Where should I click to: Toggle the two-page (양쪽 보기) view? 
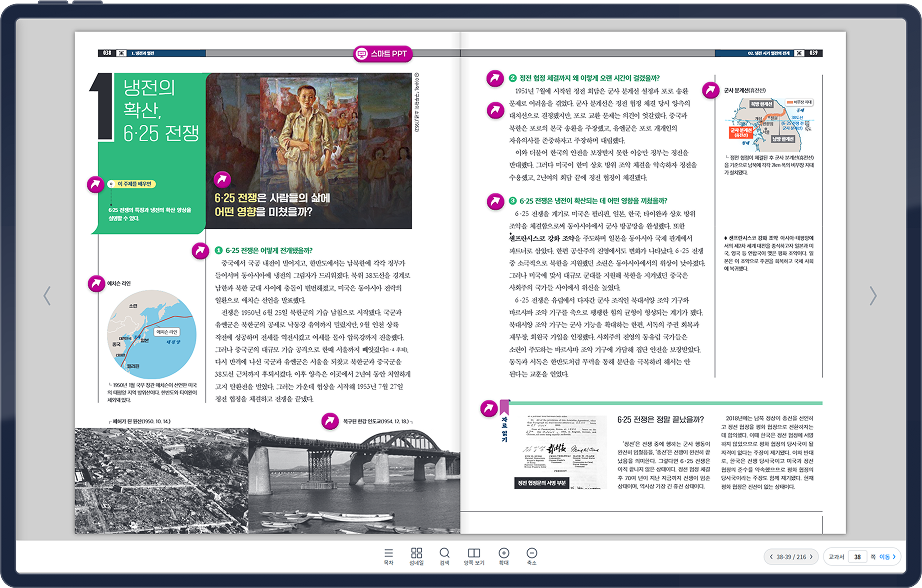point(473,556)
